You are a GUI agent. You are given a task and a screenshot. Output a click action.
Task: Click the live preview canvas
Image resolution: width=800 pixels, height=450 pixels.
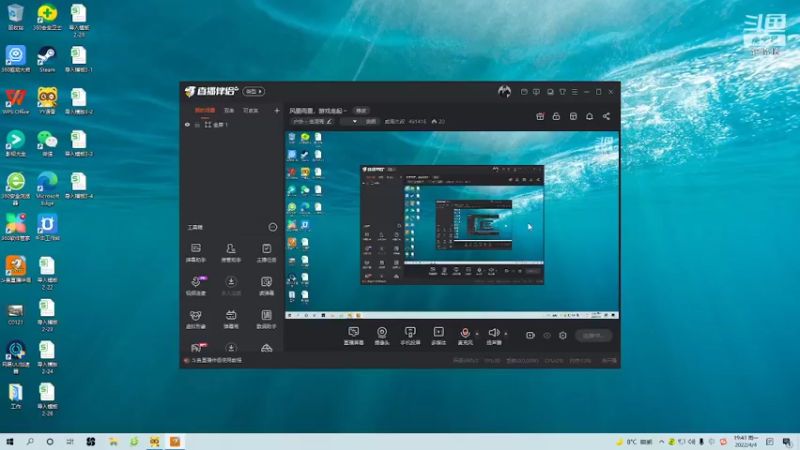[x=452, y=225]
